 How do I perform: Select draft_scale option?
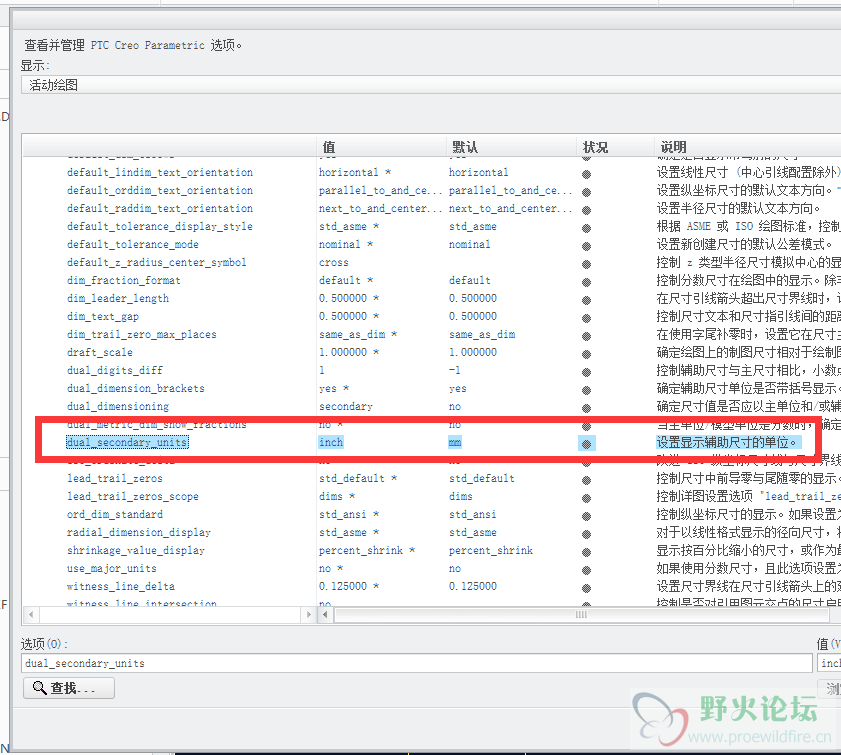100,352
